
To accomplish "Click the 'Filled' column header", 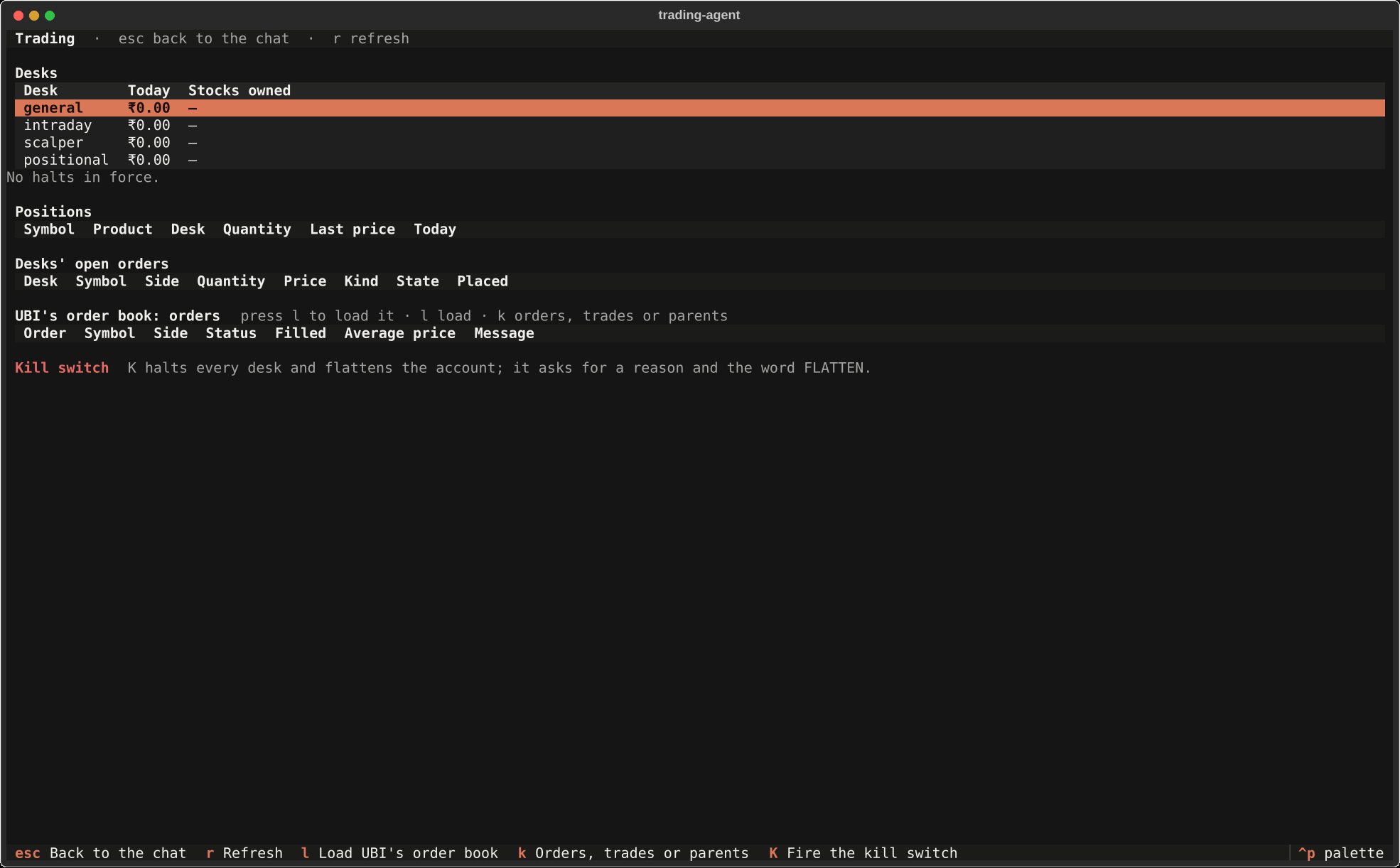I will coord(301,333).
